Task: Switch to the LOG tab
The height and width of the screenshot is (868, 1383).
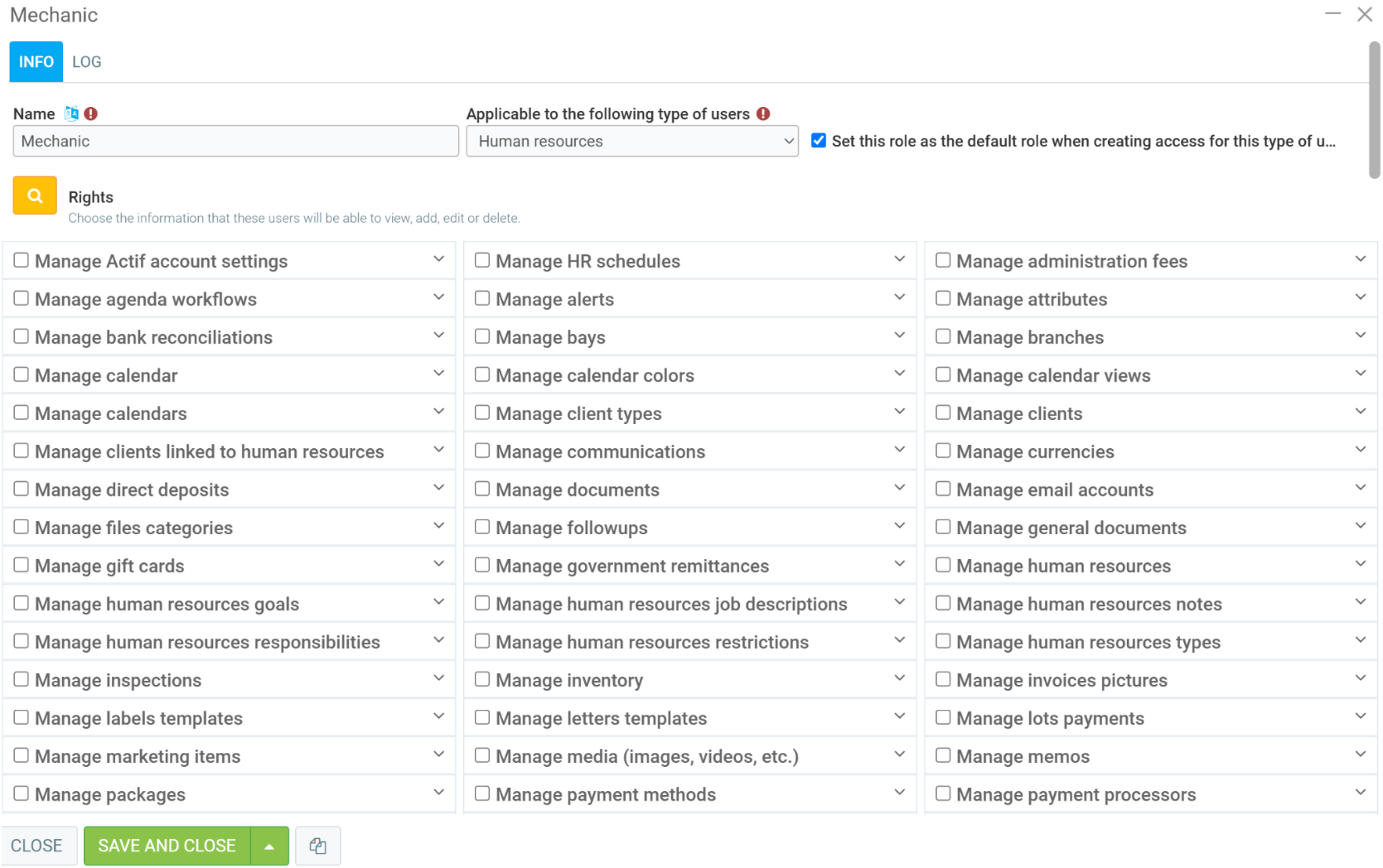Action: pos(86,62)
